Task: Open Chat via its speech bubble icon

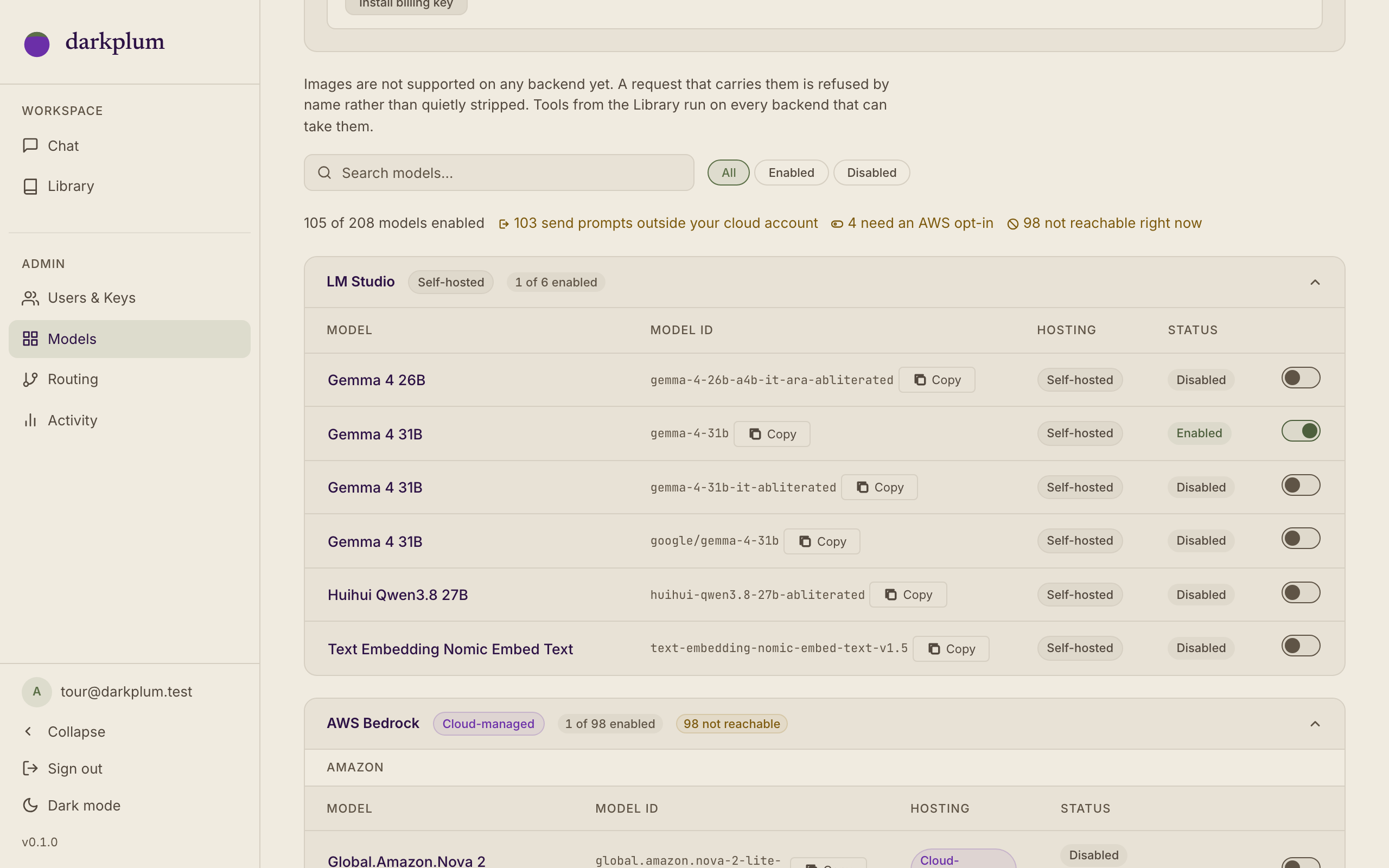Action: pos(30,145)
